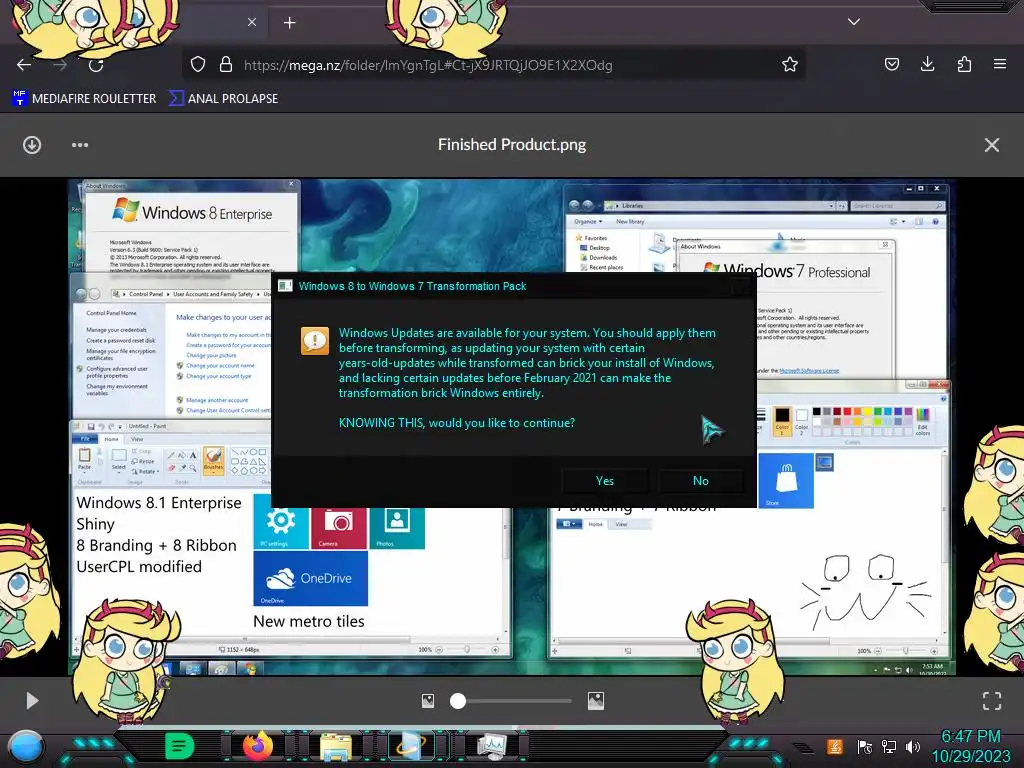Open the tracking protection shield

(x=198, y=64)
